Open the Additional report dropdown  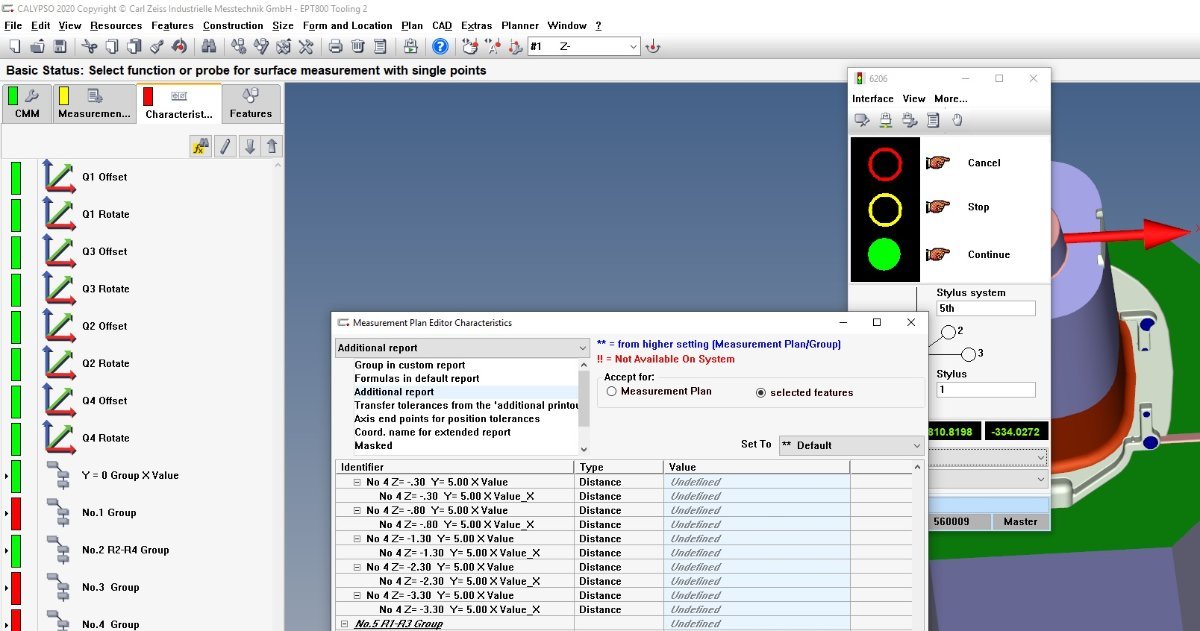pyautogui.click(x=462, y=348)
